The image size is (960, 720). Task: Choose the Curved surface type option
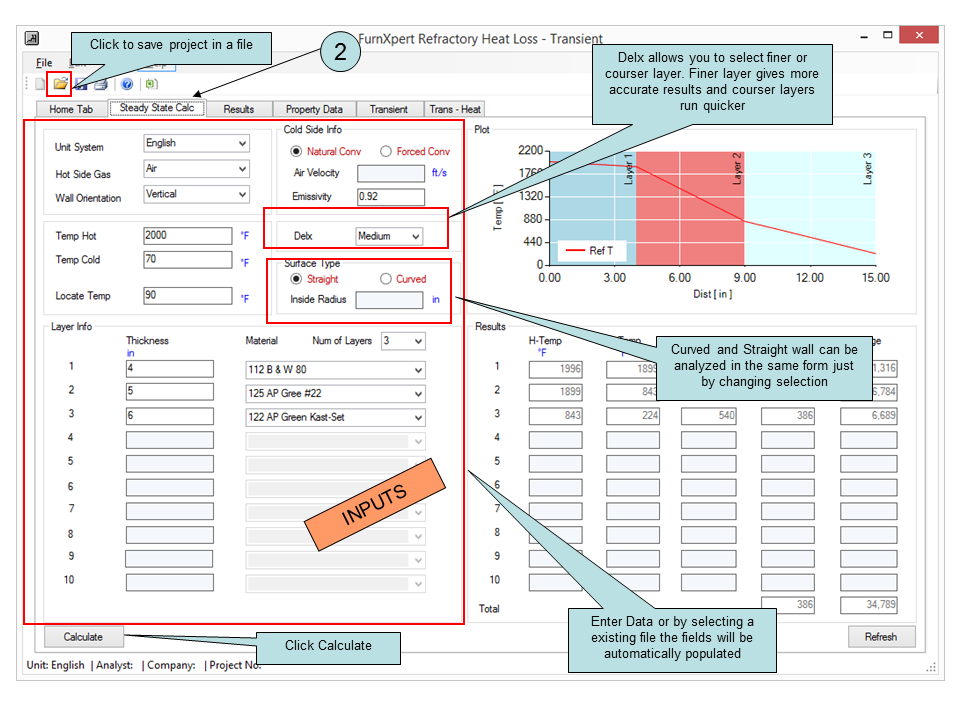click(x=386, y=279)
